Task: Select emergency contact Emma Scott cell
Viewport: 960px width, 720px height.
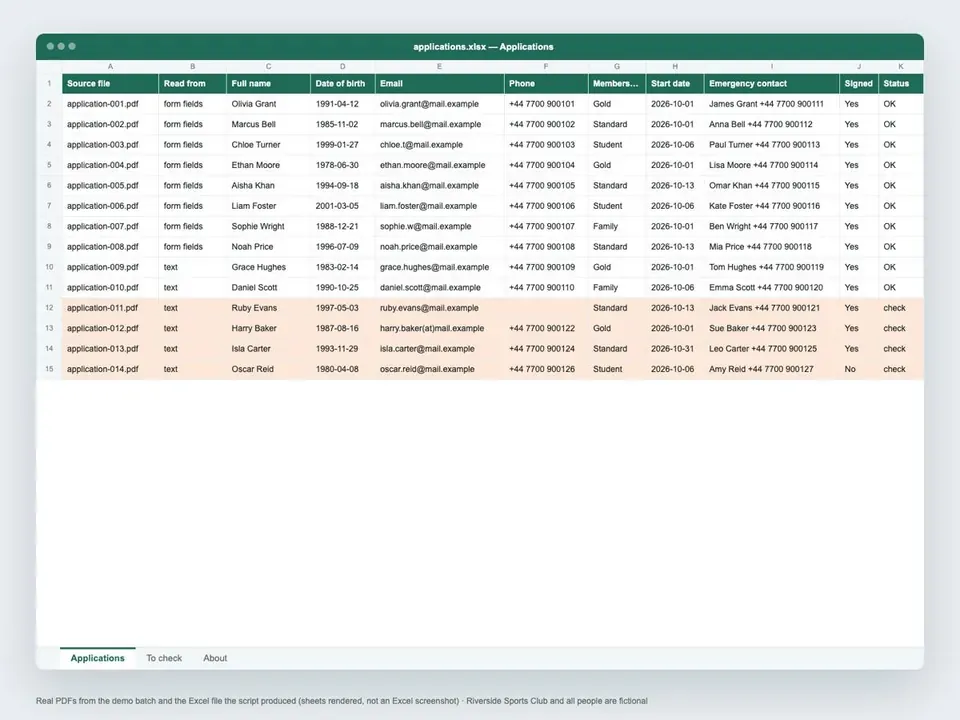Action: point(772,288)
